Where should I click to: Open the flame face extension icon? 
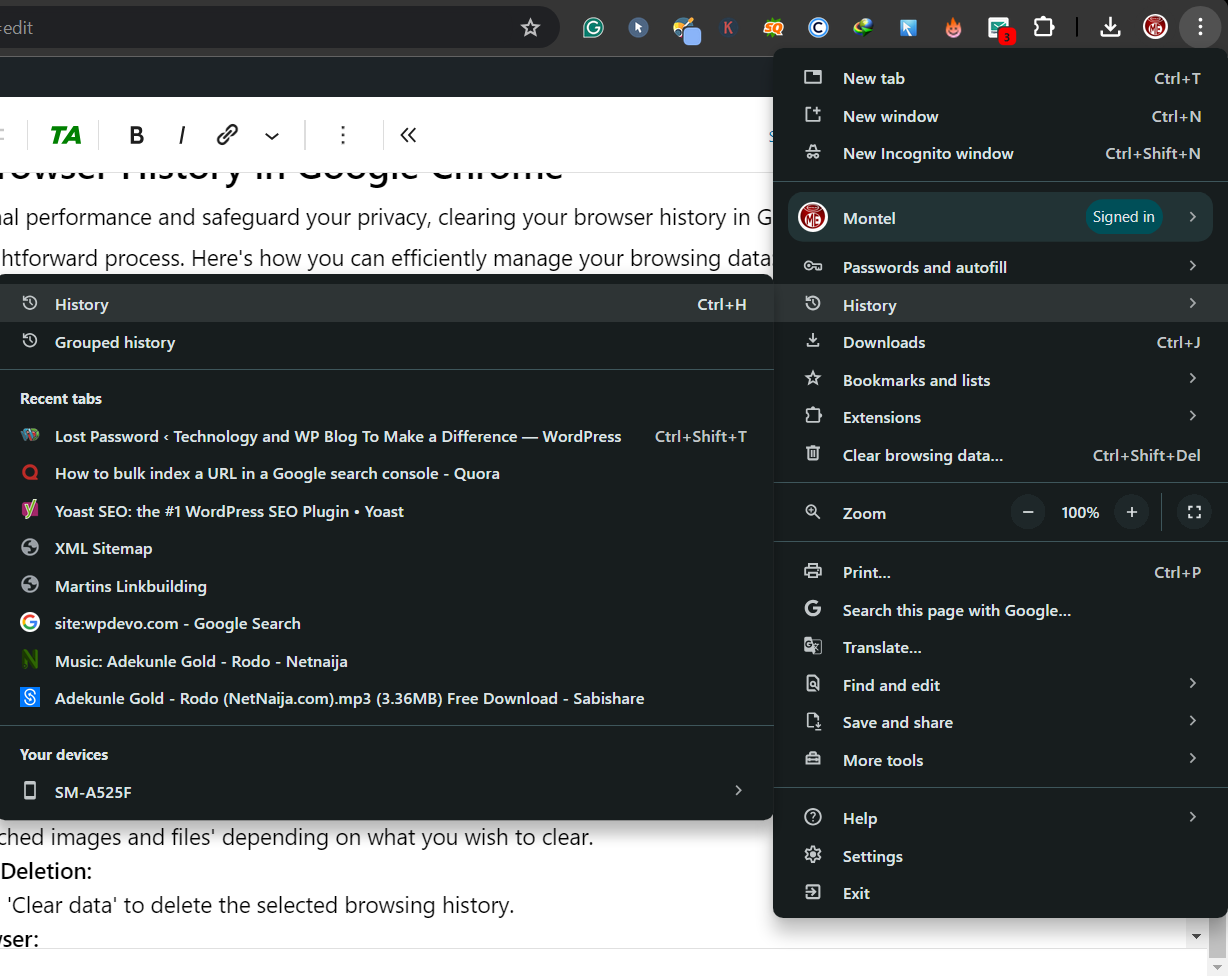click(x=953, y=28)
